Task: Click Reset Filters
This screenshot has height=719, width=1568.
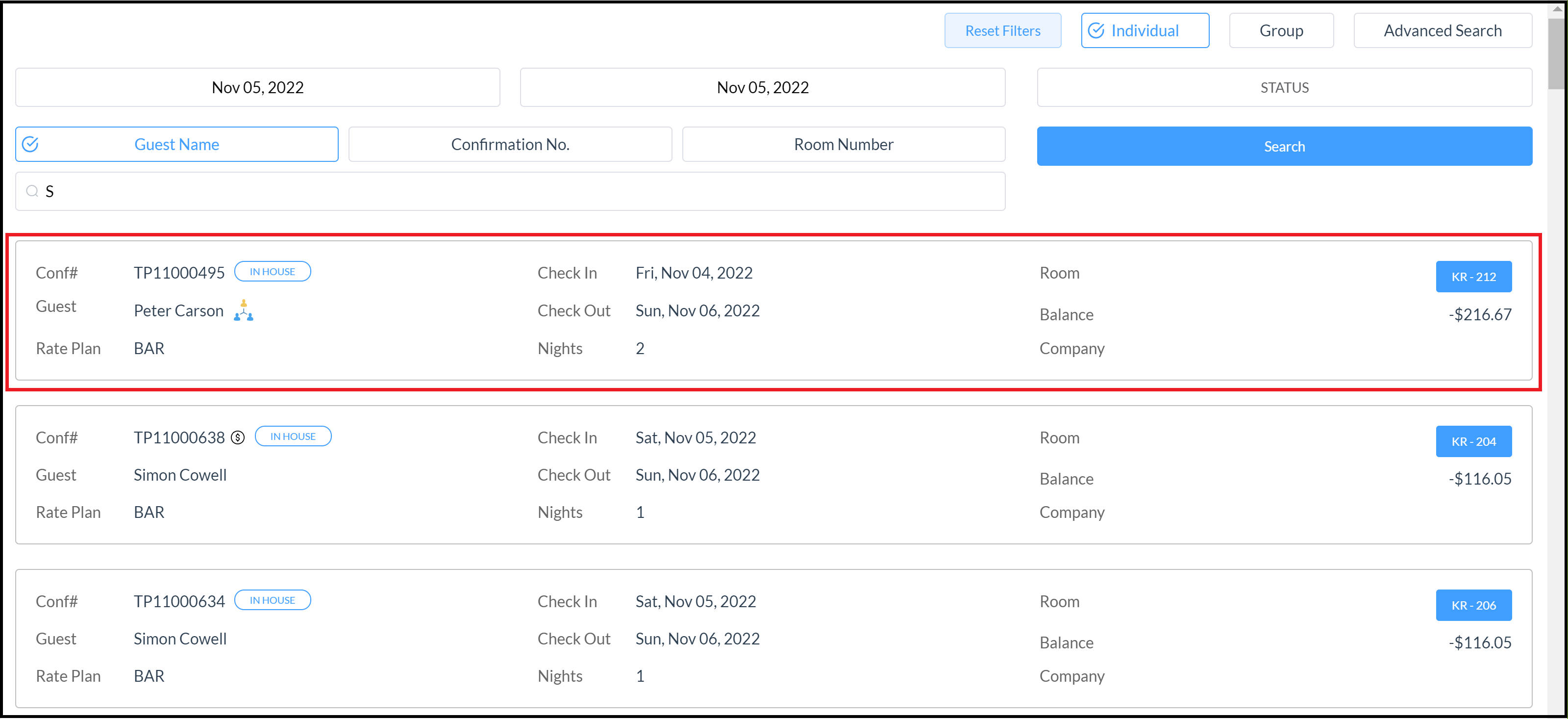Action: tap(1002, 30)
